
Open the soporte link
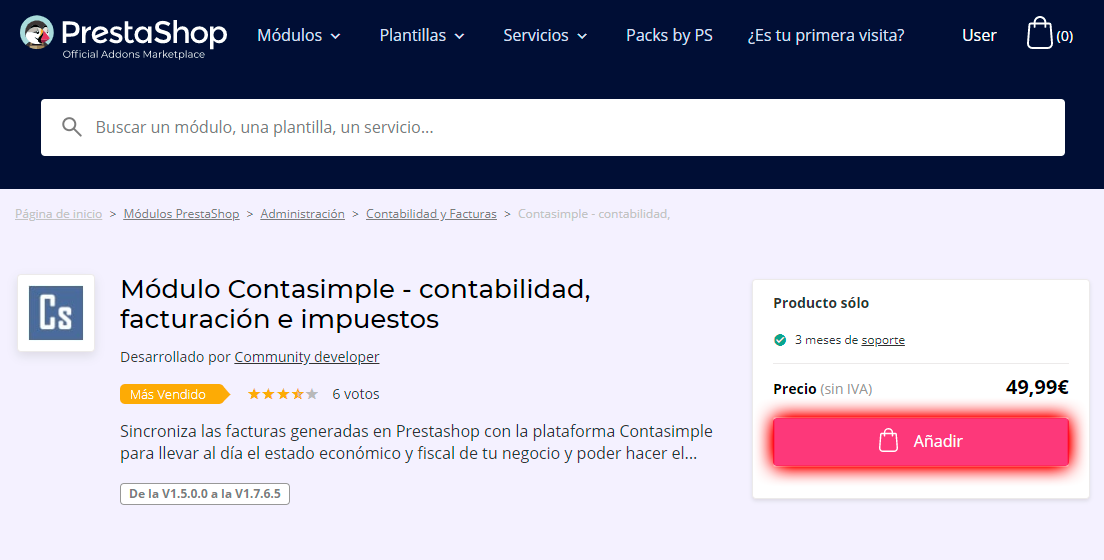[883, 340]
